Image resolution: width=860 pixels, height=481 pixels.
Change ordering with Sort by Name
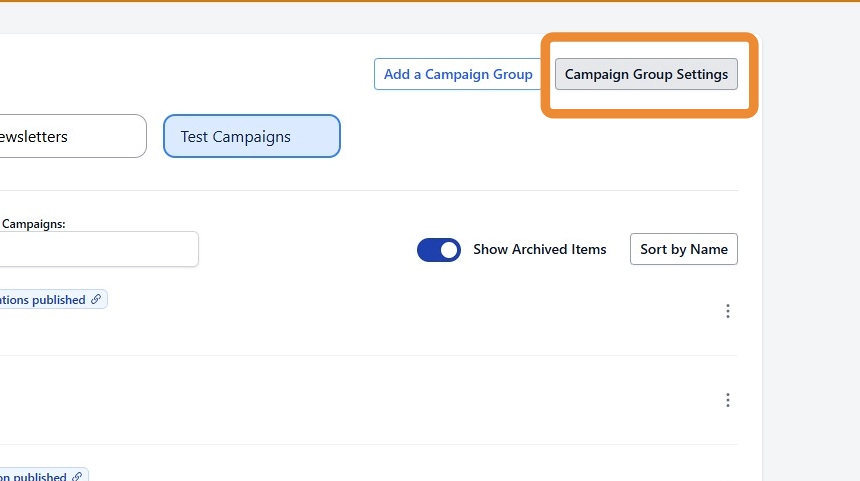683,249
